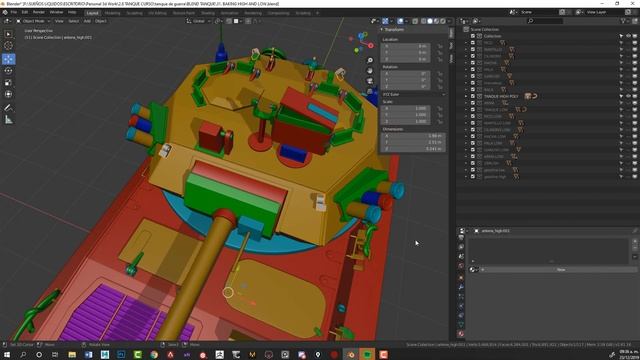Image resolution: width=640 pixels, height=360 pixels.
Task: Switch to wireframe viewport shading
Action: pos(424,21)
